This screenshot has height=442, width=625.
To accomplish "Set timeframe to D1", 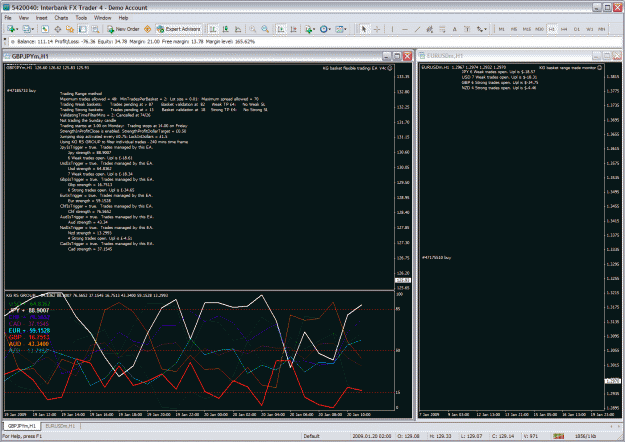I will 577,29.
